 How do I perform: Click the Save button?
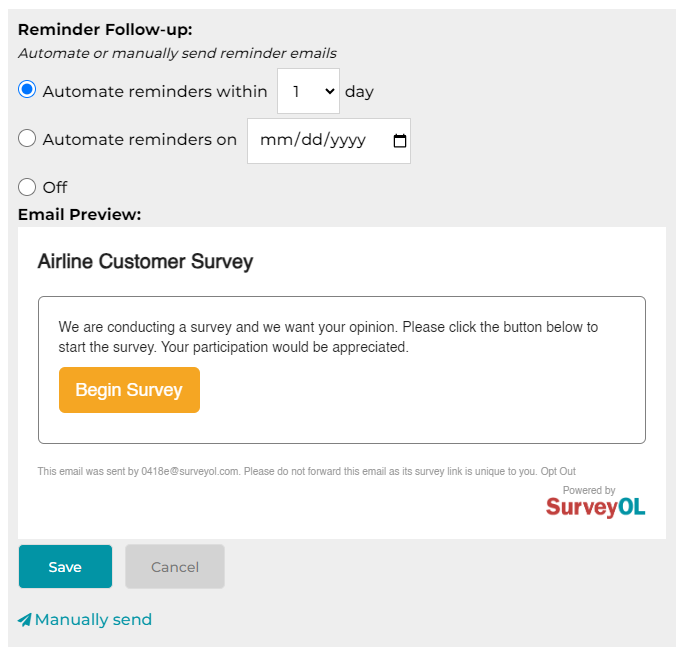click(x=66, y=567)
